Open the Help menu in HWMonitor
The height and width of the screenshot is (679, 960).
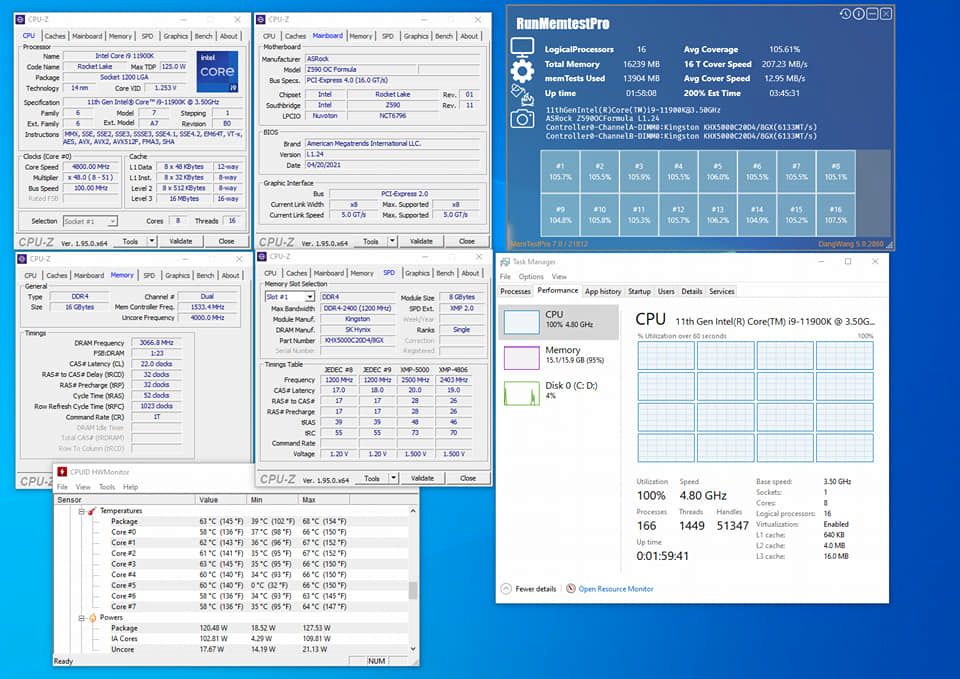click(x=130, y=487)
